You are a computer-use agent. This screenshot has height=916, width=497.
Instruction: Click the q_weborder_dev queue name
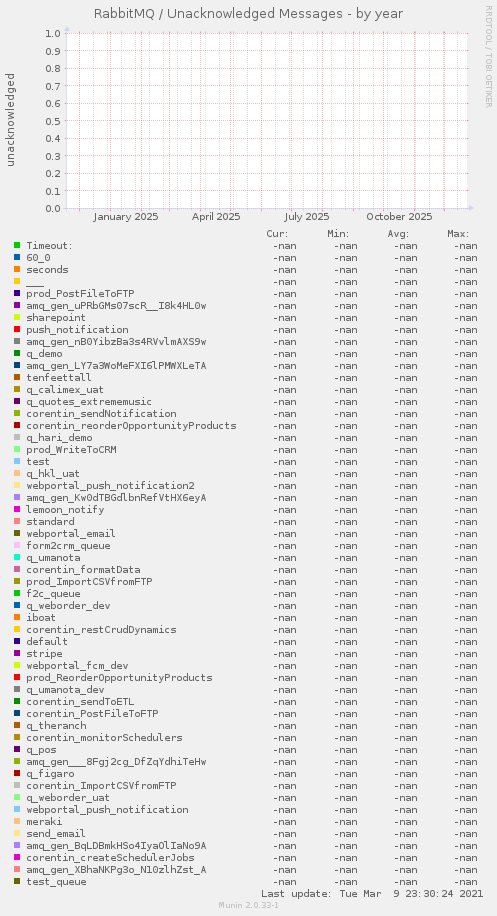(x=68, y=605)
